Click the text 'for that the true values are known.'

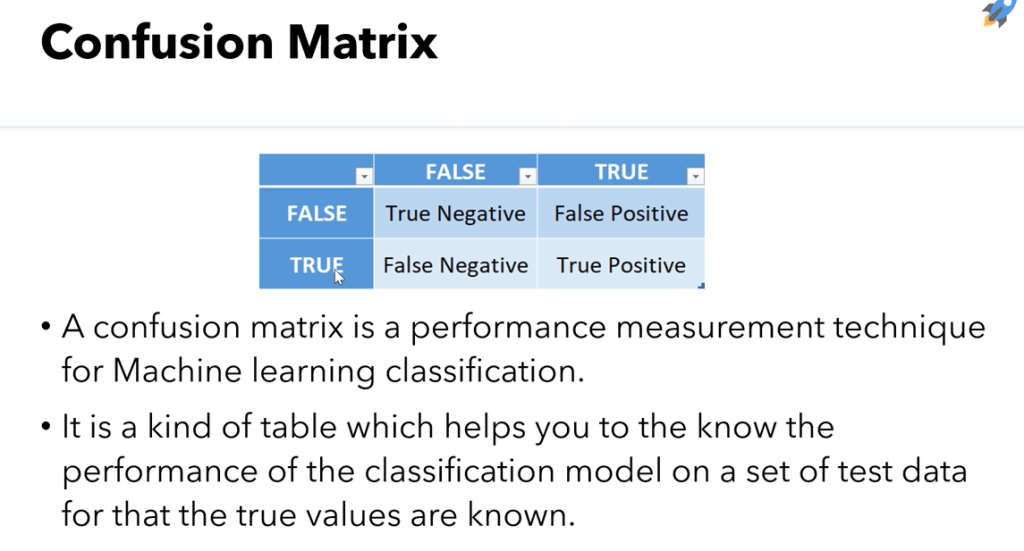click(322, 515)
